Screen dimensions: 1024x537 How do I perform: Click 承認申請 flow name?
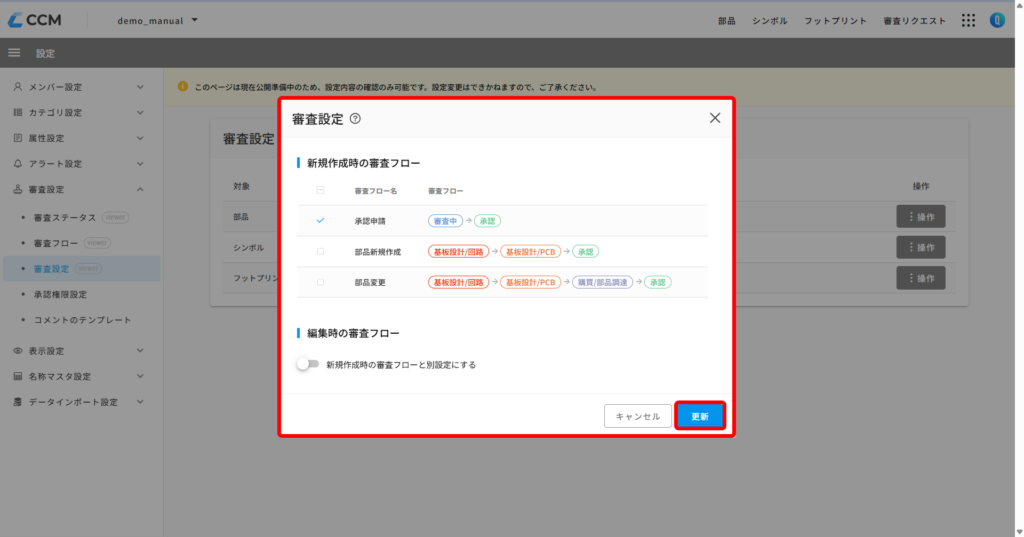click(x=370, y=221)
